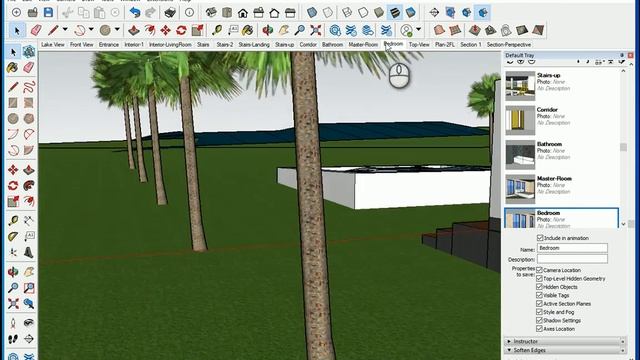
Task: Select the Protractor tool
Action: tap(13, 237)
